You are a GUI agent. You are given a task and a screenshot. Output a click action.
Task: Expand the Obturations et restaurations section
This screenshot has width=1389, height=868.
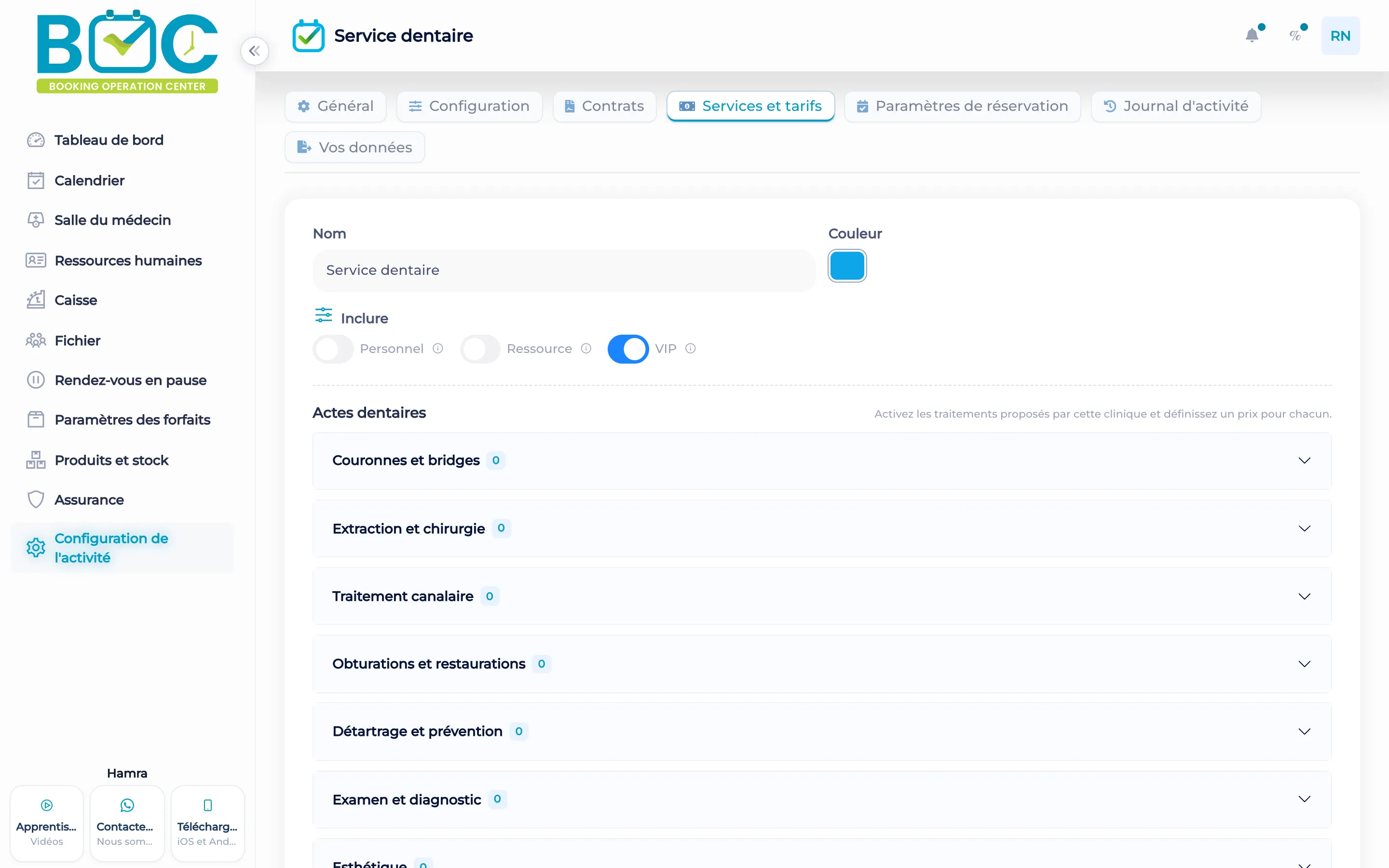click(822, 664)
